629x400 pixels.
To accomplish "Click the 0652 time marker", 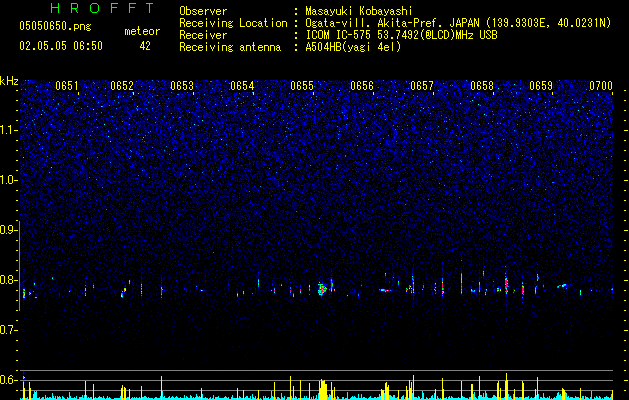I will click(122, 86).
